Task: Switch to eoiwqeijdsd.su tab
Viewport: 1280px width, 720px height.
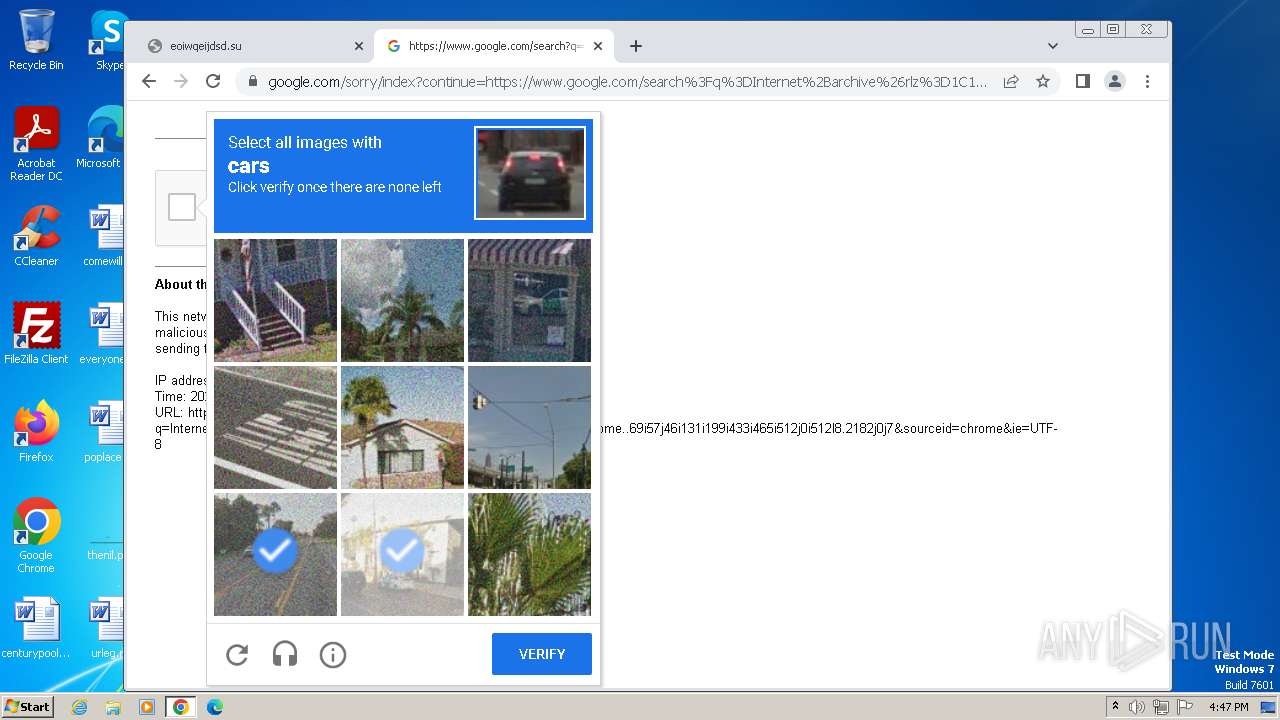Action: pos(252,46)
